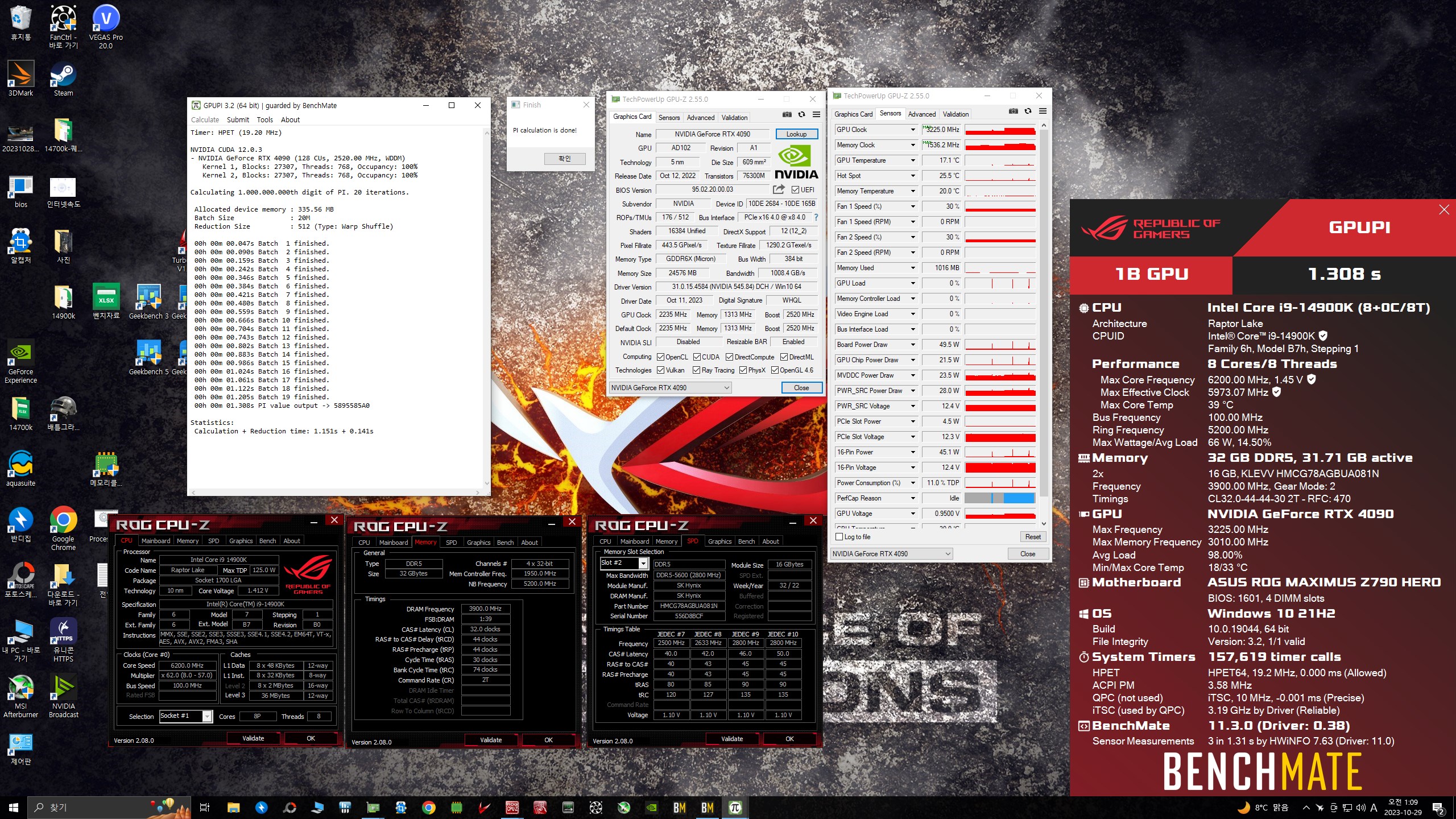The width and height of the screenshot is (1456, 819).
Task: Open Socket #1 selection dropdown in CPU-Z
Action: (x=208, y=717)
